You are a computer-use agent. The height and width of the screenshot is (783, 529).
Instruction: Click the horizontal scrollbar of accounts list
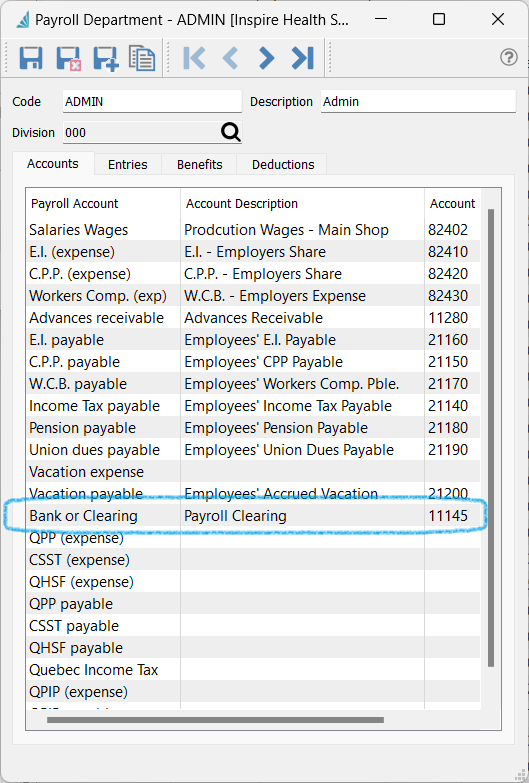(x=215, y=720)
